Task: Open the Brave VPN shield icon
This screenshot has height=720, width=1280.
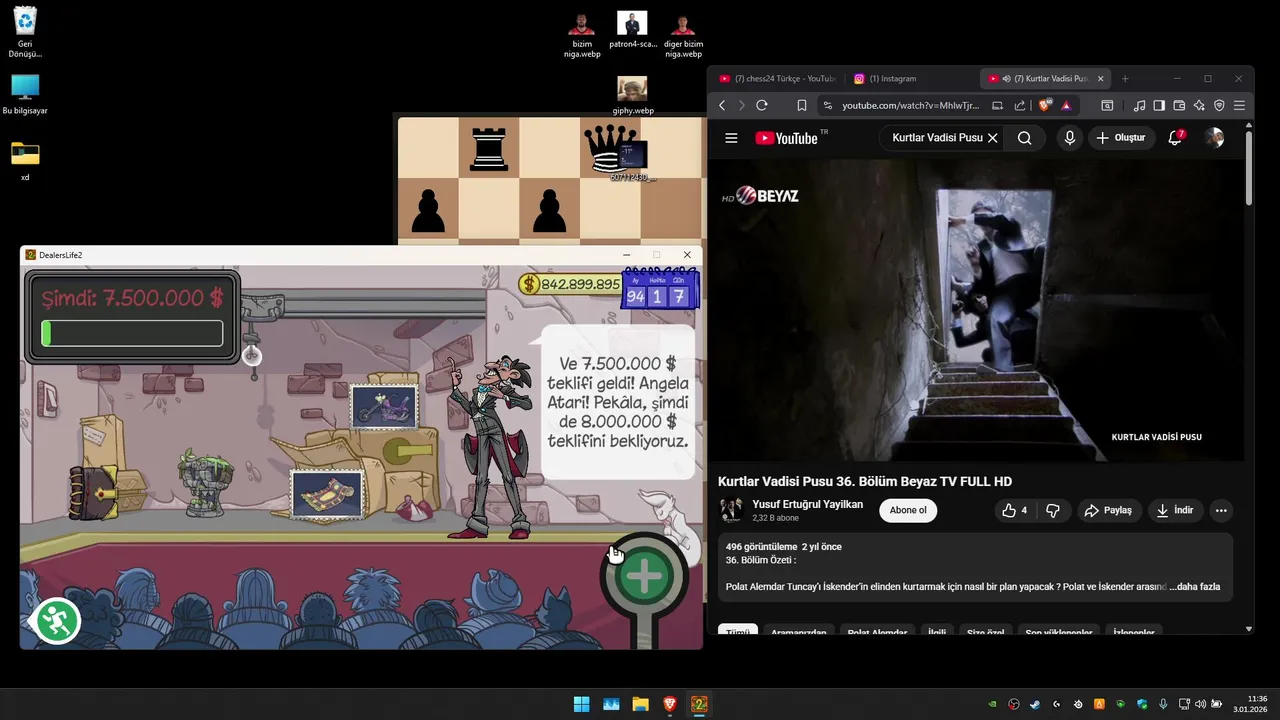Action: (x=1219, y=105)
